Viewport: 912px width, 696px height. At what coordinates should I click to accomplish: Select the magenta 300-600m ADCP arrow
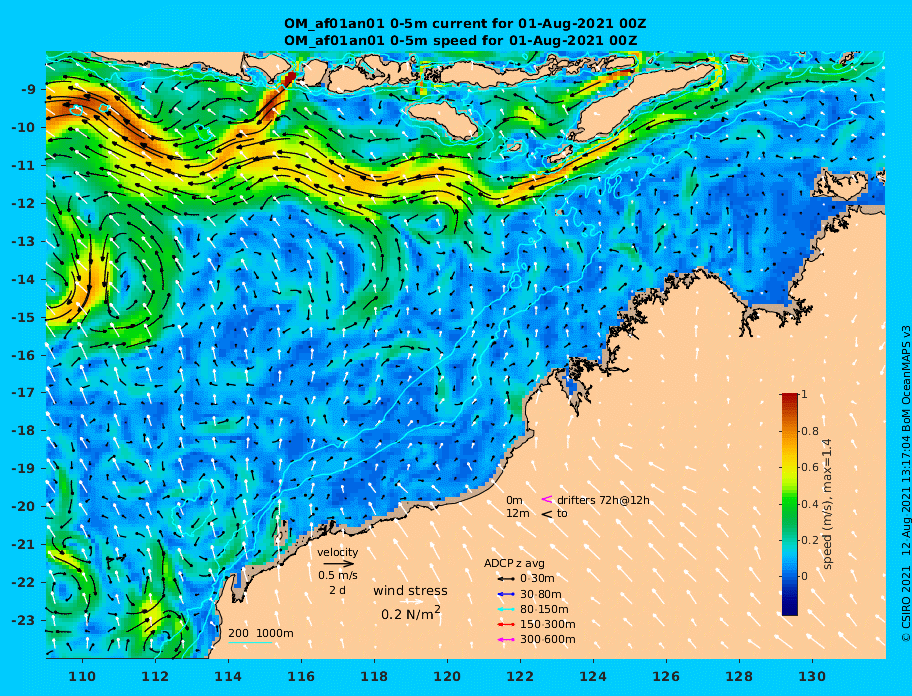pos(507,640)
